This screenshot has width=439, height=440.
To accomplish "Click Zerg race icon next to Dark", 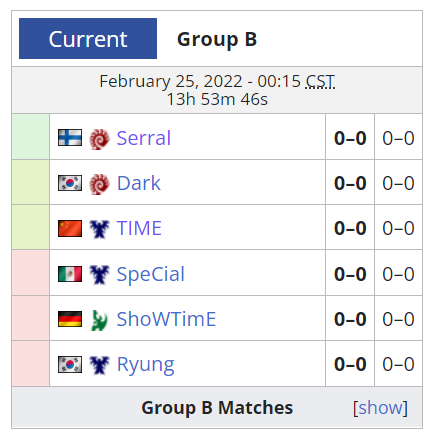I will [x=99, y=184].
